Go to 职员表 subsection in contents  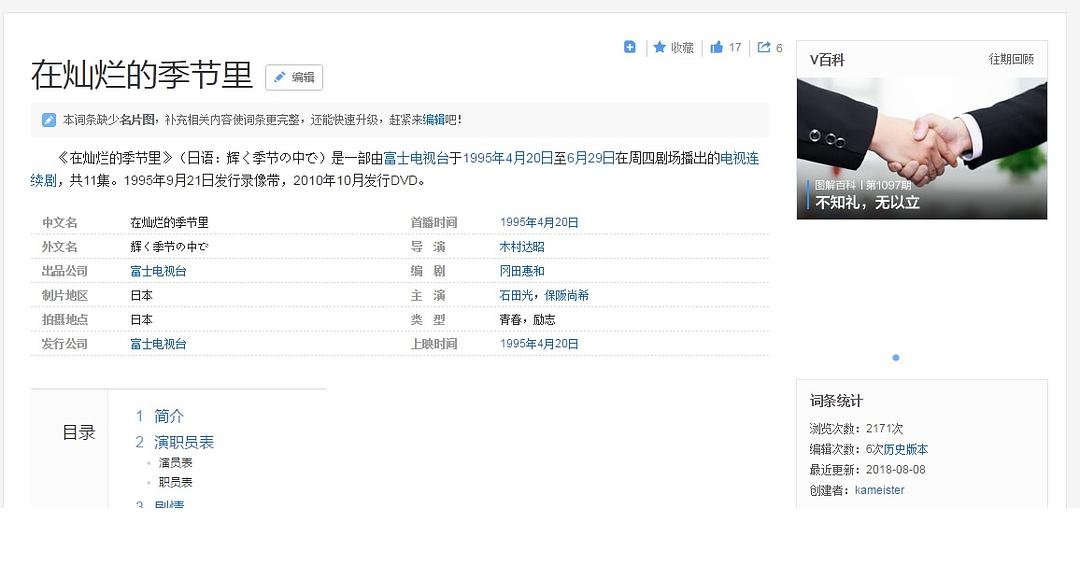point(175,482)
